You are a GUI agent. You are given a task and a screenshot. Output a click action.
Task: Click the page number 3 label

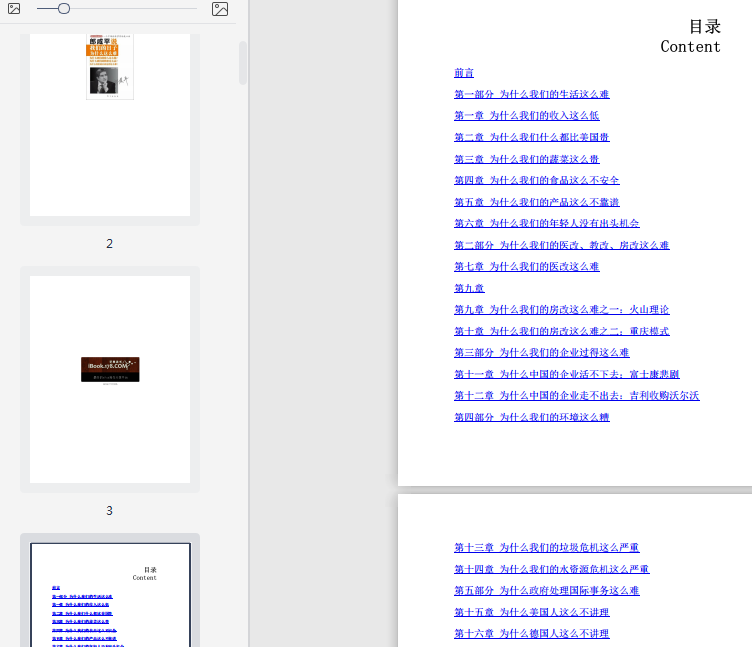pyautogui.click(x=109, y=511)
